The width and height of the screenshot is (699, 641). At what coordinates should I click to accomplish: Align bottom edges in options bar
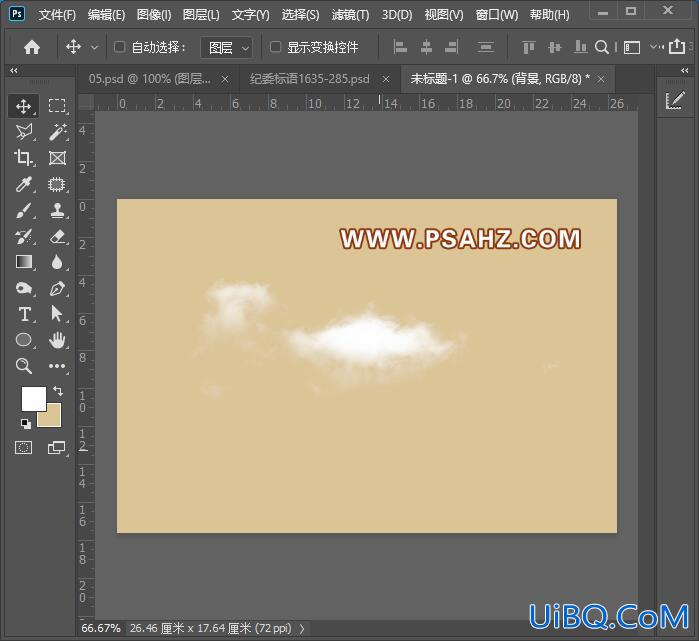pyautogui.click(x=580, y=47)
